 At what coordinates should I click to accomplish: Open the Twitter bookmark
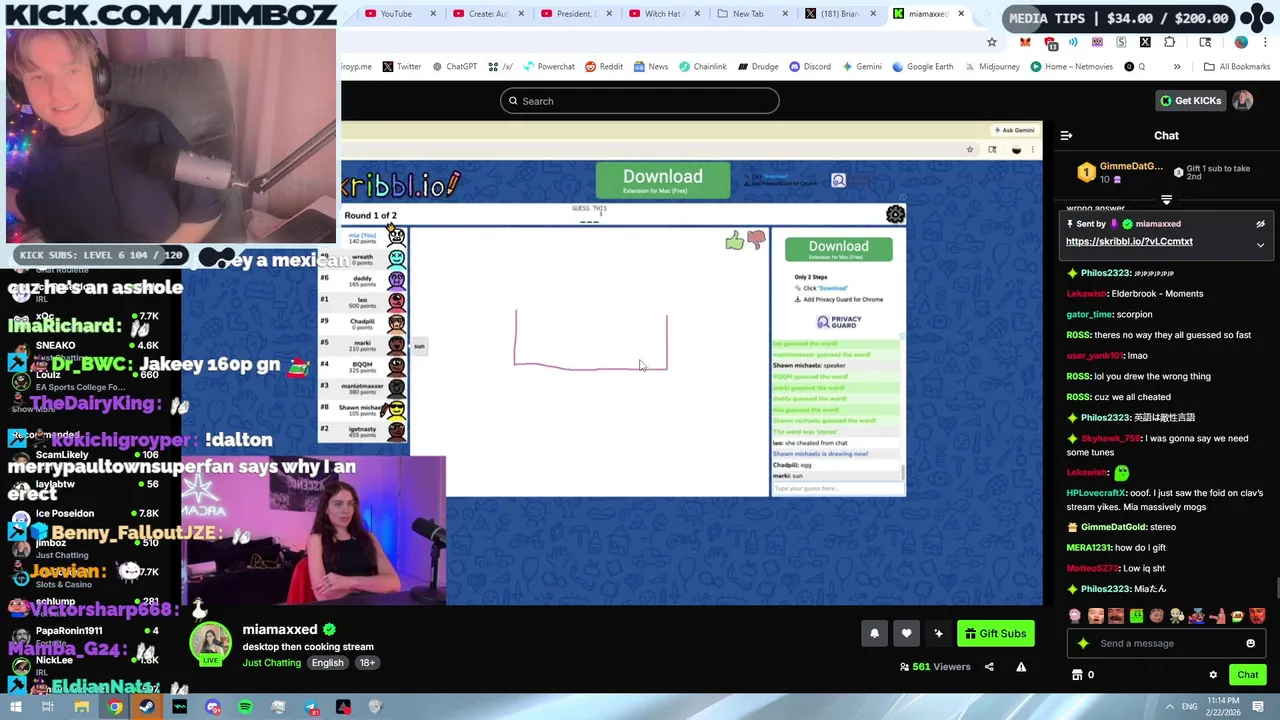pyautogui.click(x=401, y=67)
